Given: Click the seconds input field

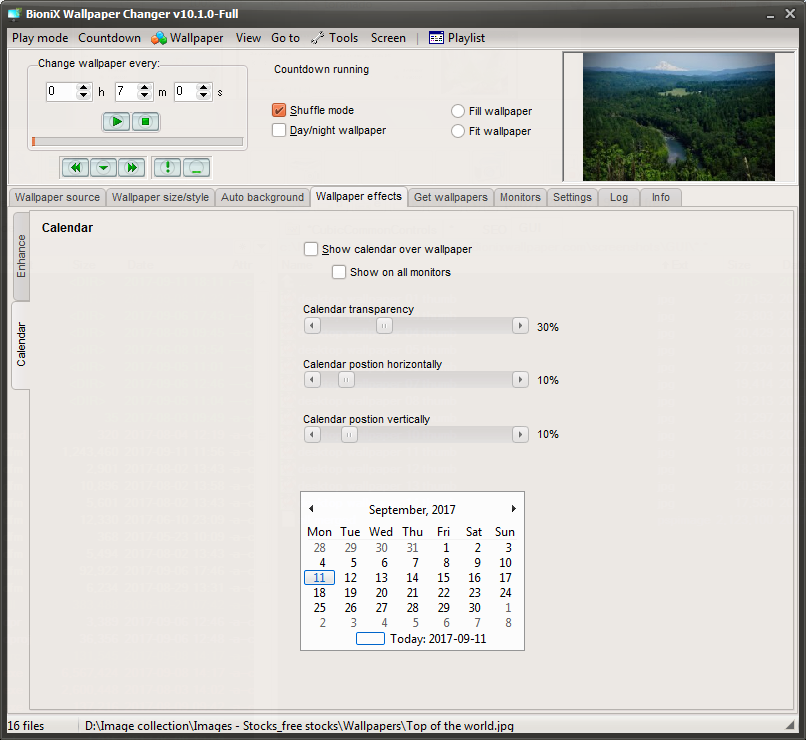Looking at the screenshot, I should (x=186, y=91).
